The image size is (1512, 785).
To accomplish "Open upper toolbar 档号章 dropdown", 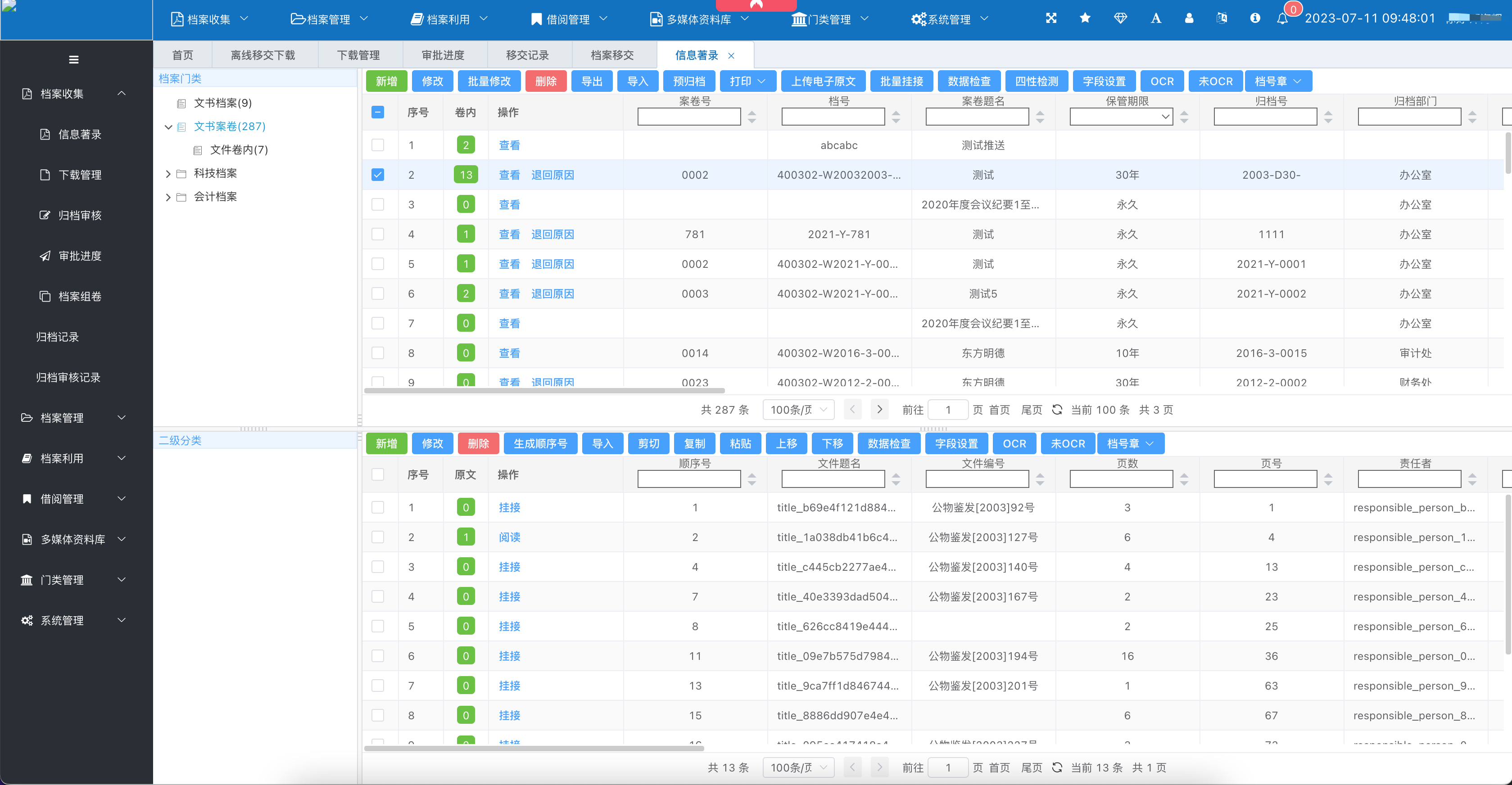I will point(1278,81).
